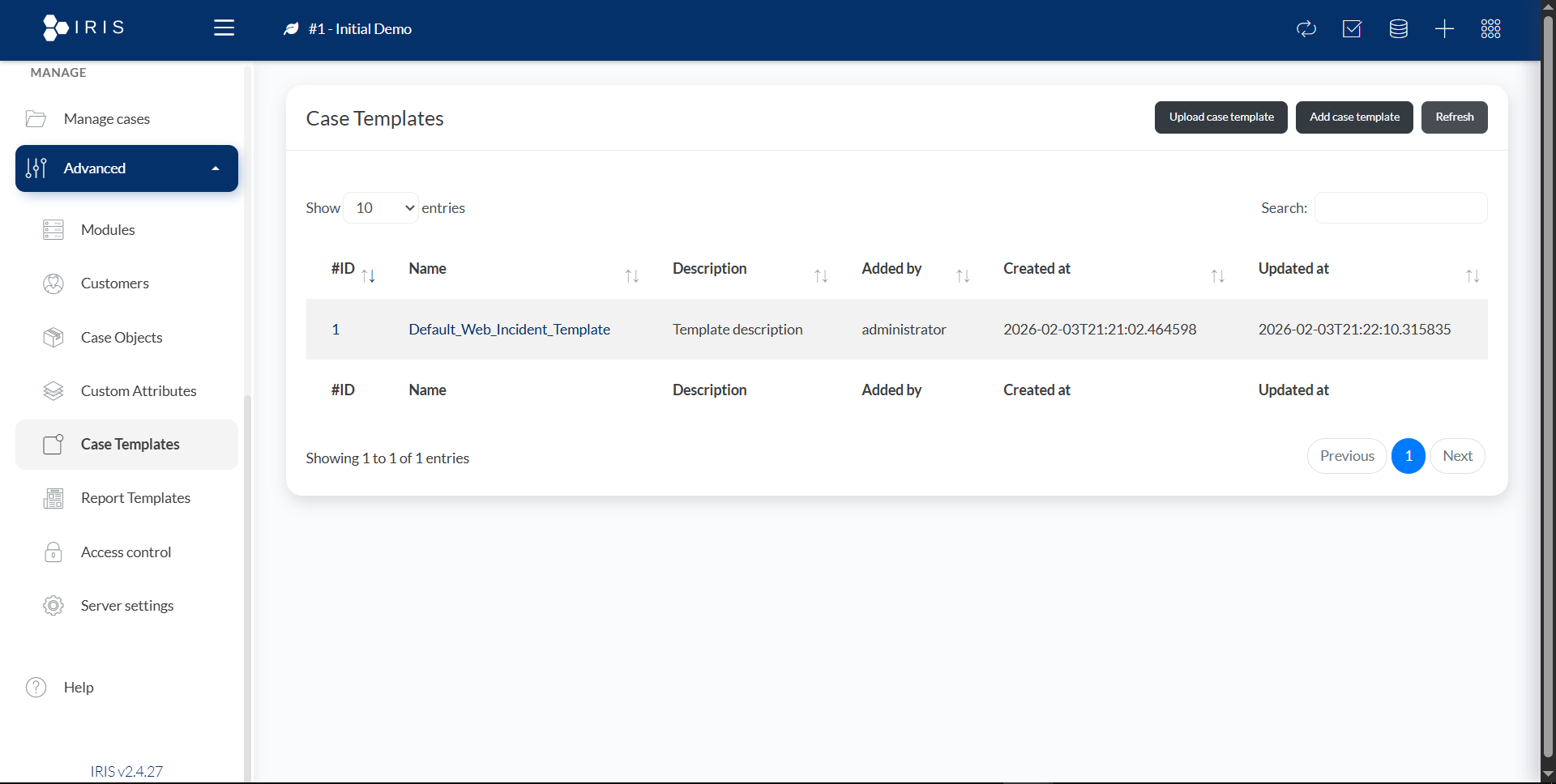1556x784 pixels.
Task: Click in the Search input field
Action: coord(1400,208)
